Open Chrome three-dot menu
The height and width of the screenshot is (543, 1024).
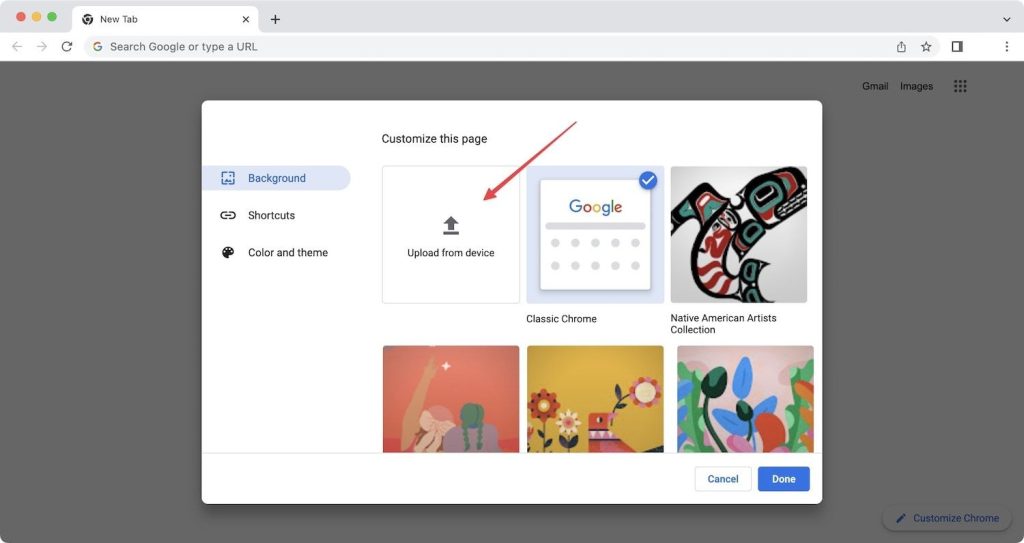point(1006,46)
